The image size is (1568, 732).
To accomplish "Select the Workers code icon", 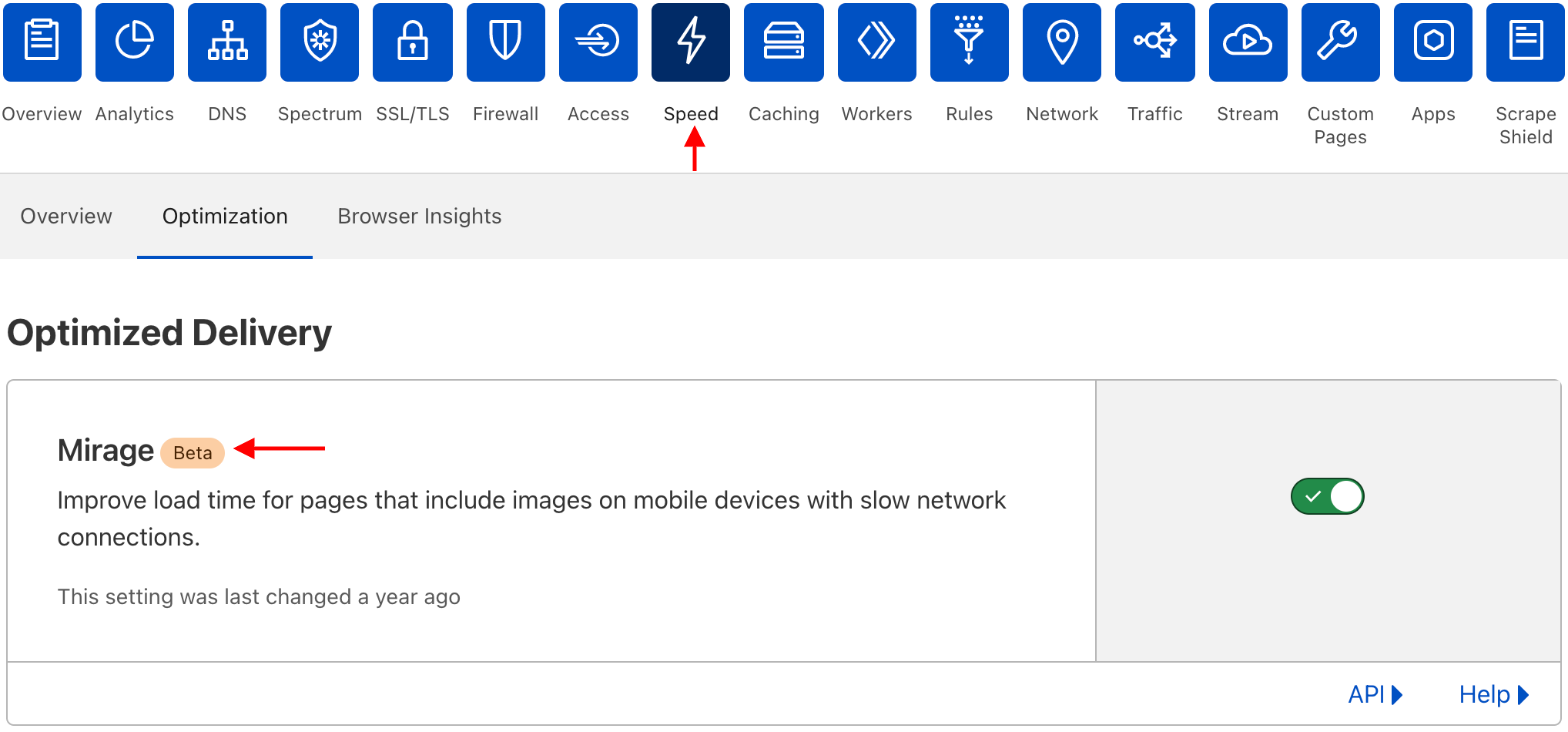I will (876, 42).
